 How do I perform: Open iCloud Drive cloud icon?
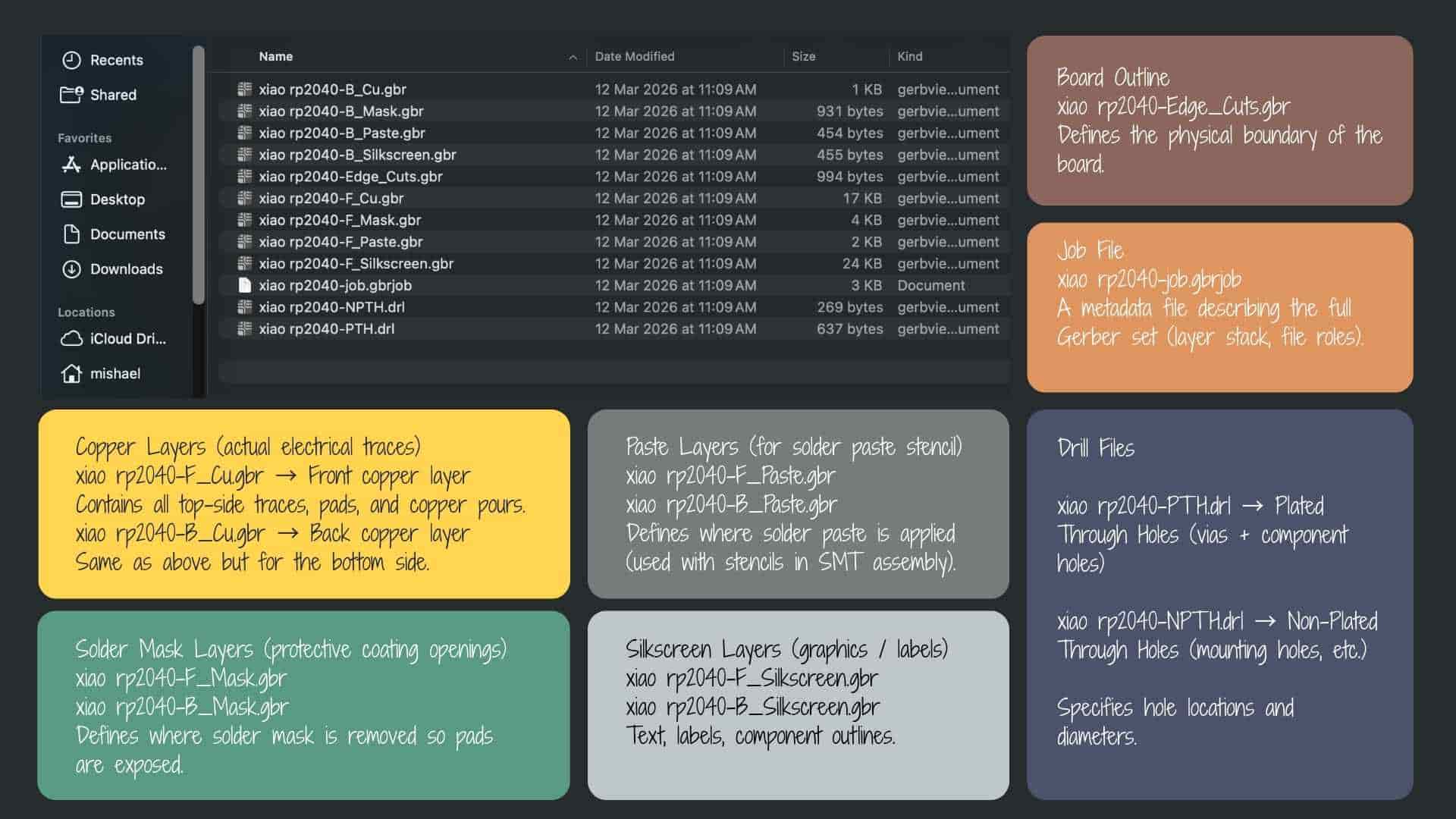pyautogui.click(x=71, y=339)
